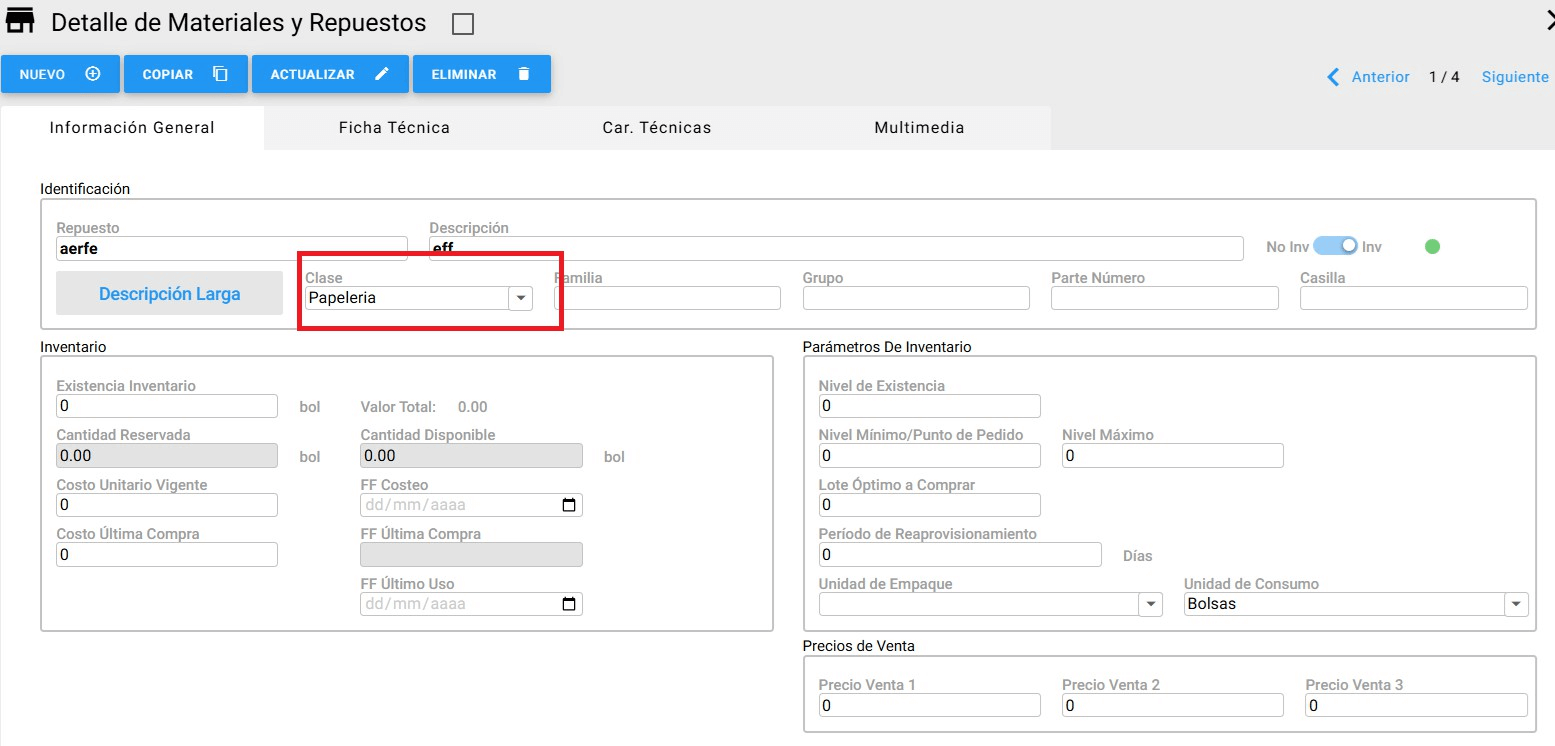Open the FF Último Uso calendar picker icon
This screenshot has width=1555, height=746.
click(569, 604)
